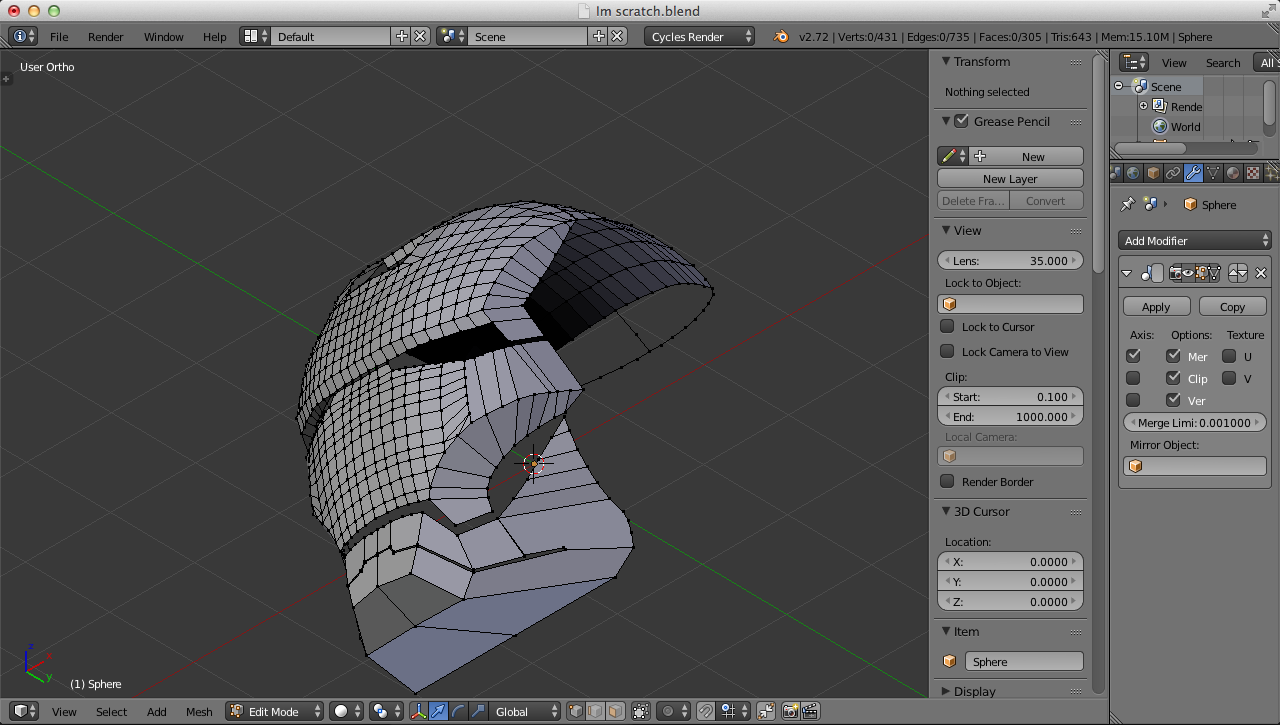Delete the Default screen layout
Viewport: 1280px width, 725px height.
tap(420, 36)
